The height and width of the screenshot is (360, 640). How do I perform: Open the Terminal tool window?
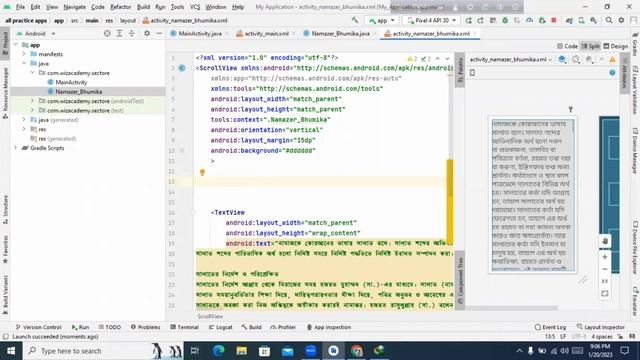[184, 327]
